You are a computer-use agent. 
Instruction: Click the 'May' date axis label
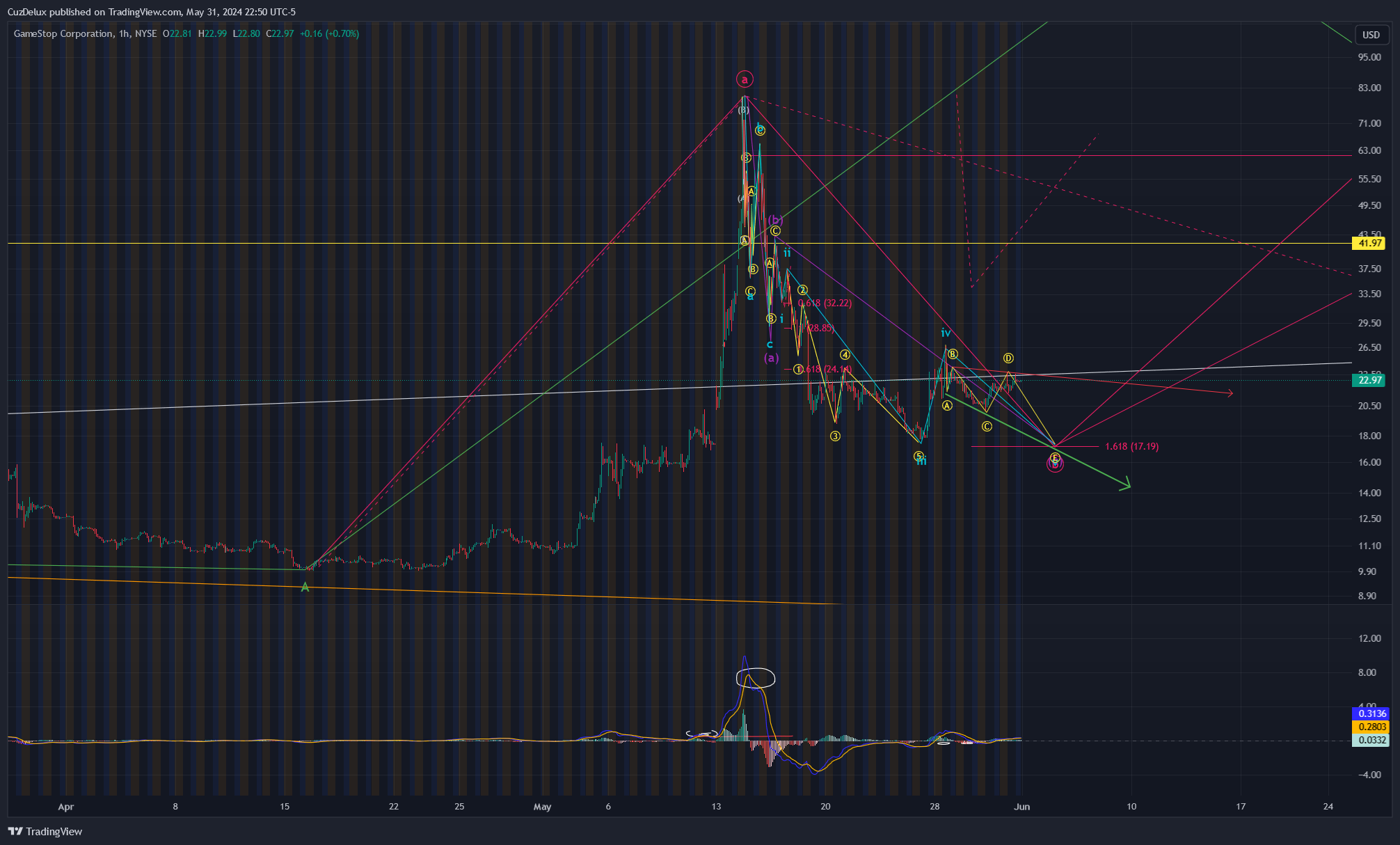point(542,807)
